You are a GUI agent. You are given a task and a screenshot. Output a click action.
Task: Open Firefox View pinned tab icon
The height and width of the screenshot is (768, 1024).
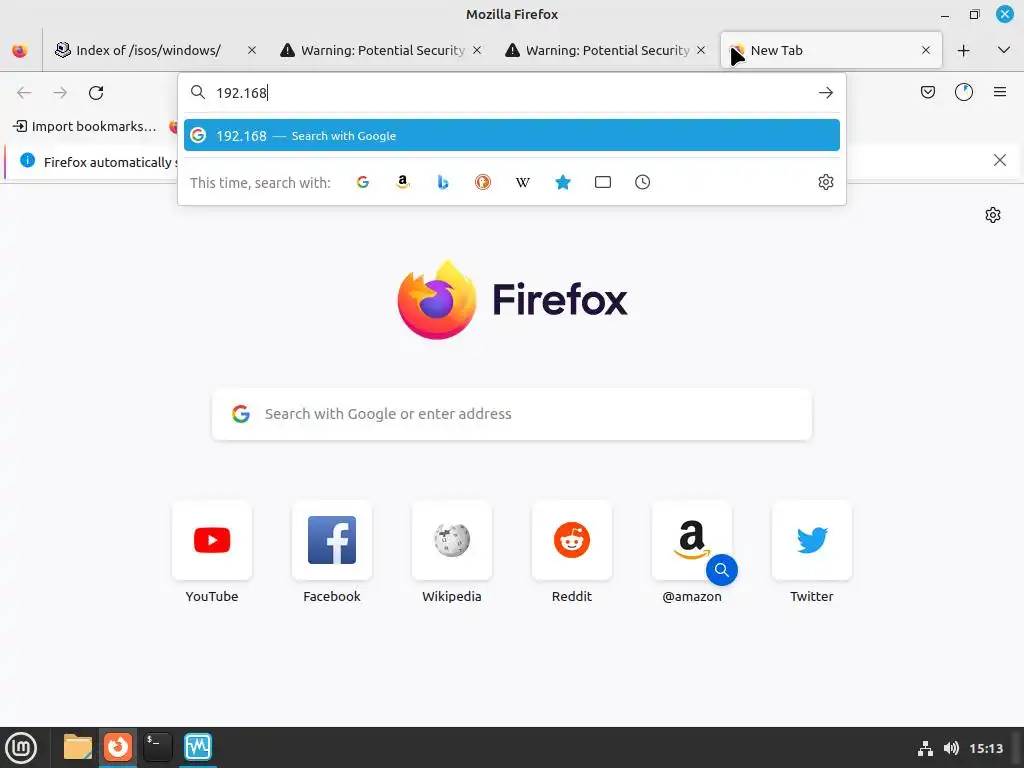(x=20, y=50)
